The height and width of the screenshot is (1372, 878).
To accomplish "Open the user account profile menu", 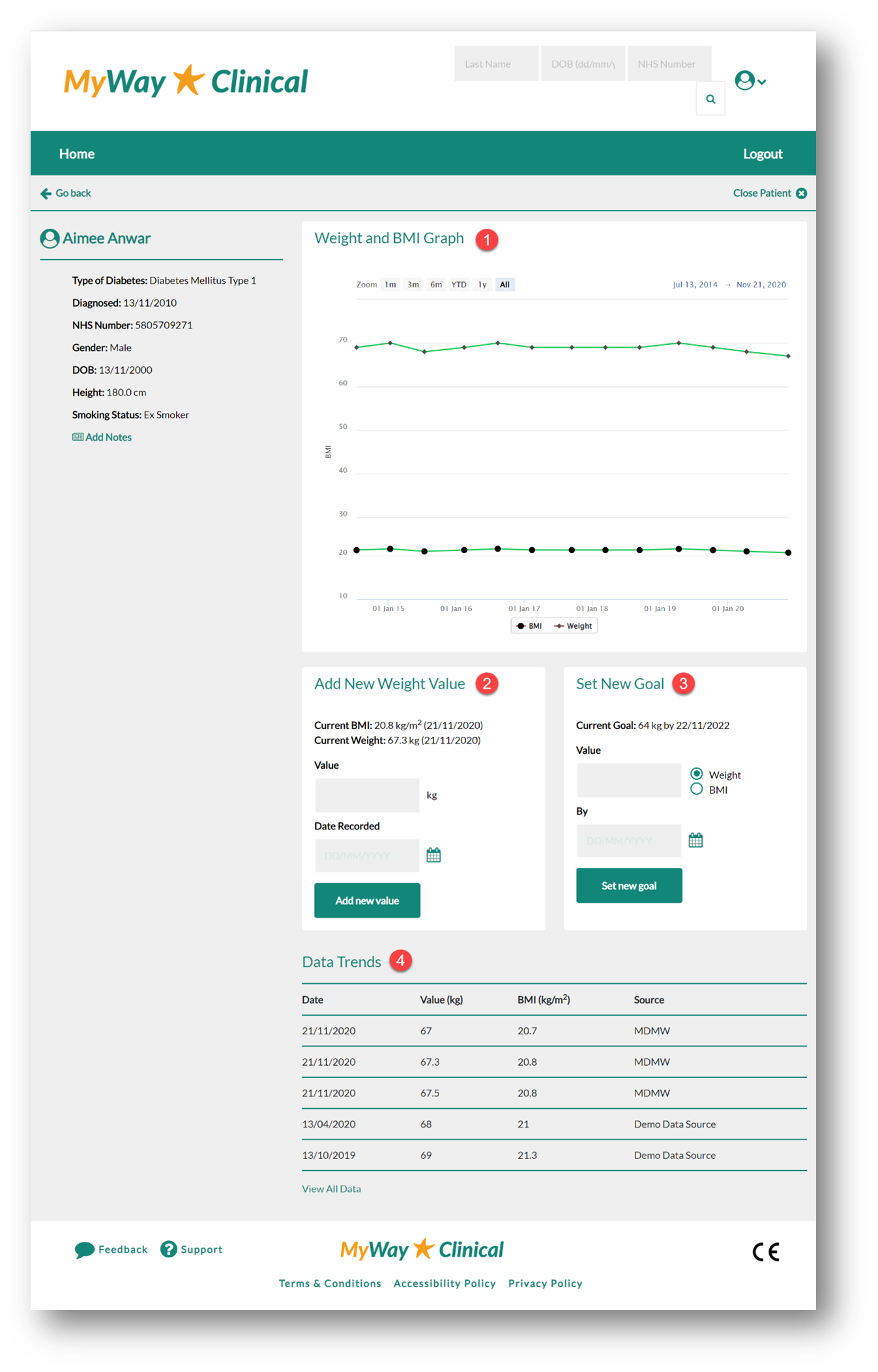I will (749, 81).
